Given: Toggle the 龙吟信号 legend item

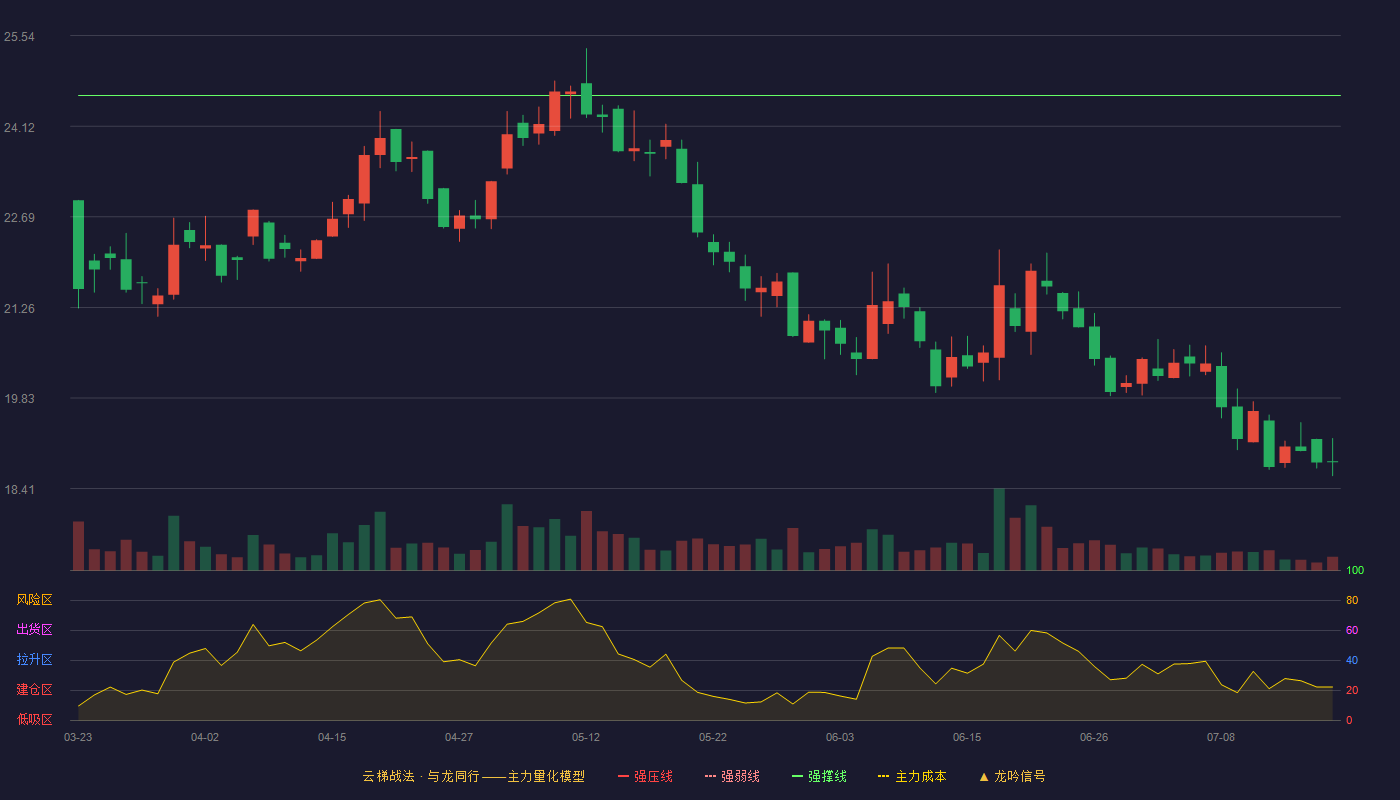Looking at the screenshot, I should point(1012,776).
